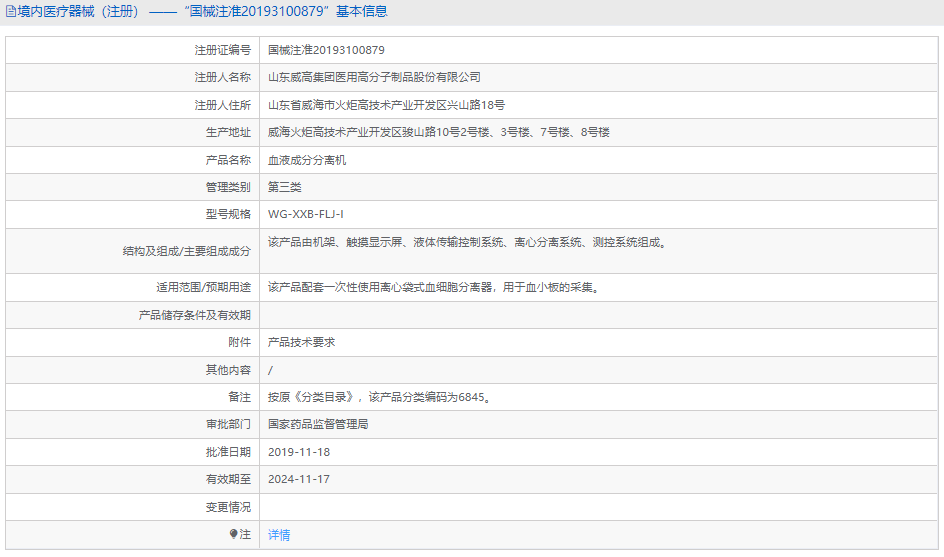Click the 有效期至 label

click(x=228, y=479)
